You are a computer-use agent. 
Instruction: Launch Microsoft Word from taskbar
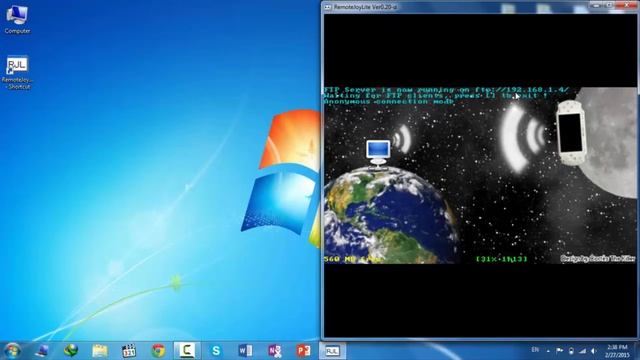click(245, 351)
